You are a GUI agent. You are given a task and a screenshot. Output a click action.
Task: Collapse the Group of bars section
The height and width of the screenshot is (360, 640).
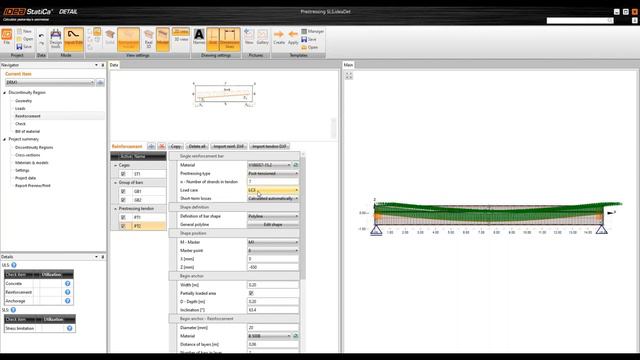[116, 182]
